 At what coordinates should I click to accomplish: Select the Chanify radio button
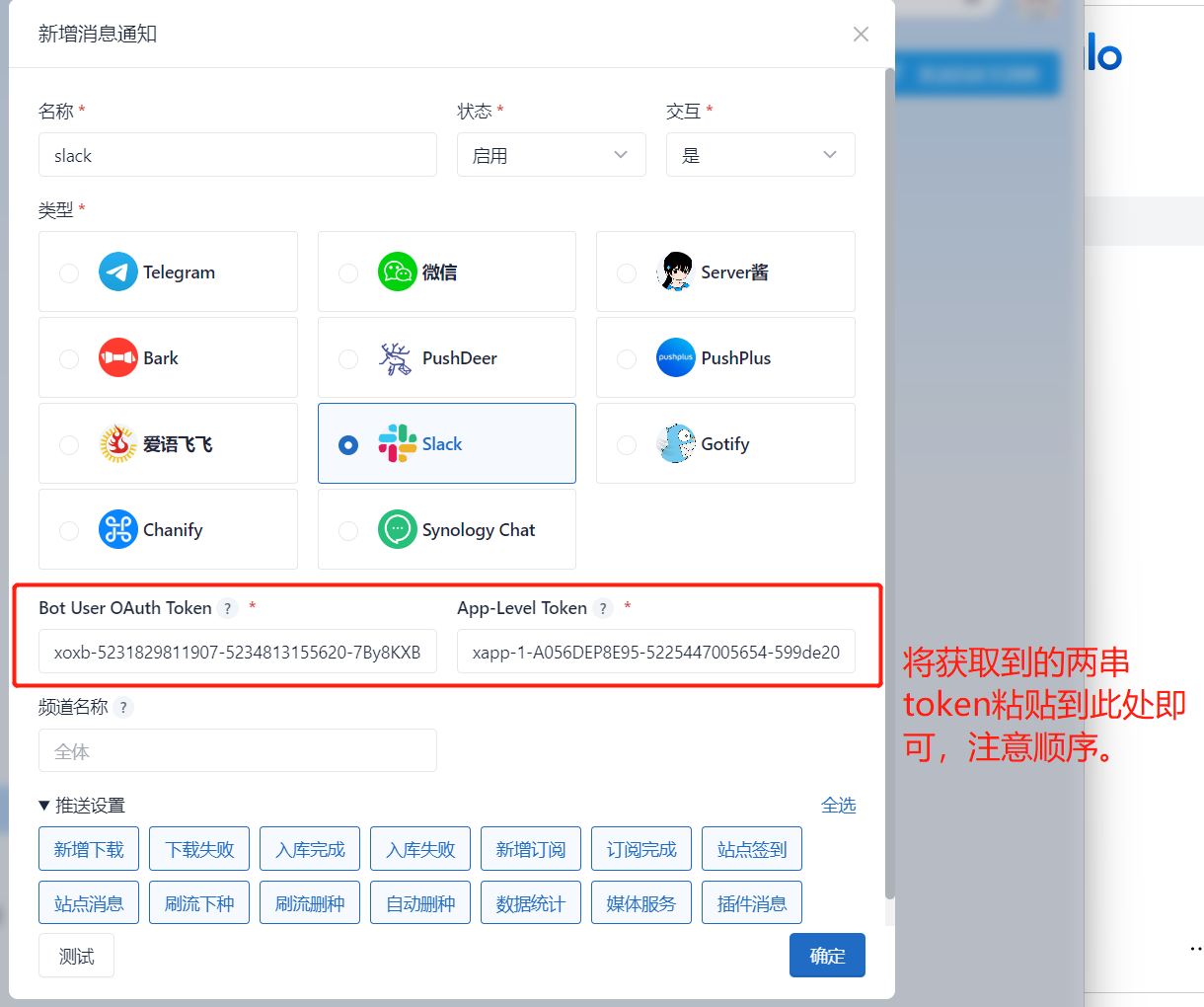(69, 530)
